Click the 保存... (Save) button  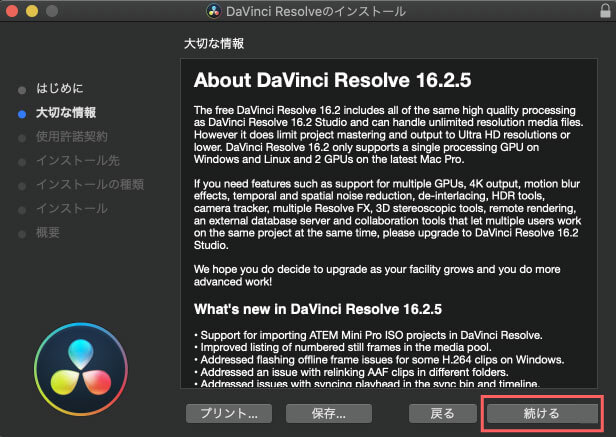pyautogui.click(x=329, y=413)
